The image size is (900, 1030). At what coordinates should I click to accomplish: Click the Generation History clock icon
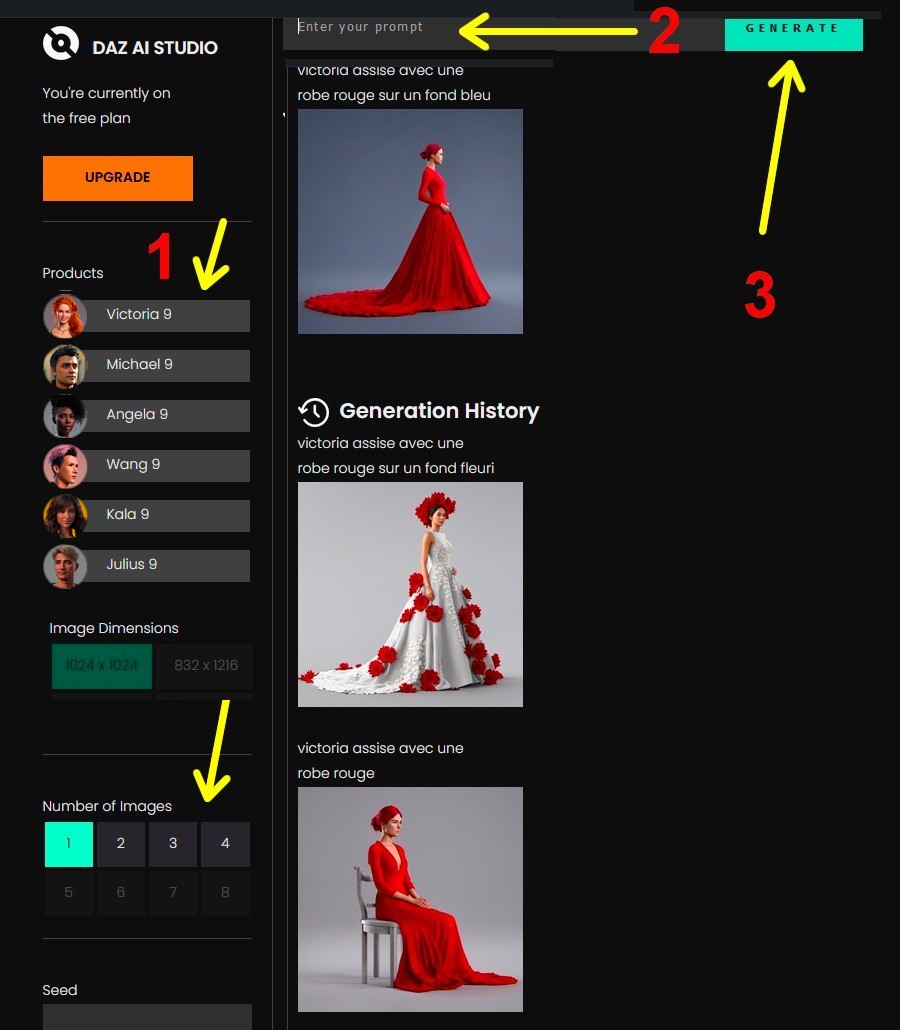313,412
